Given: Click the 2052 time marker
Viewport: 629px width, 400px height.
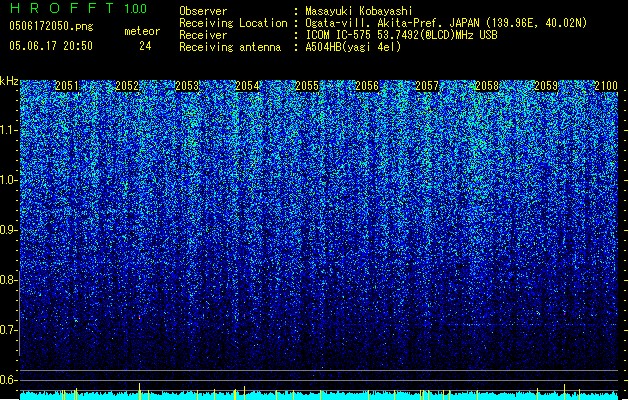Looking at the screenshot, I should (x=127, y=86).
